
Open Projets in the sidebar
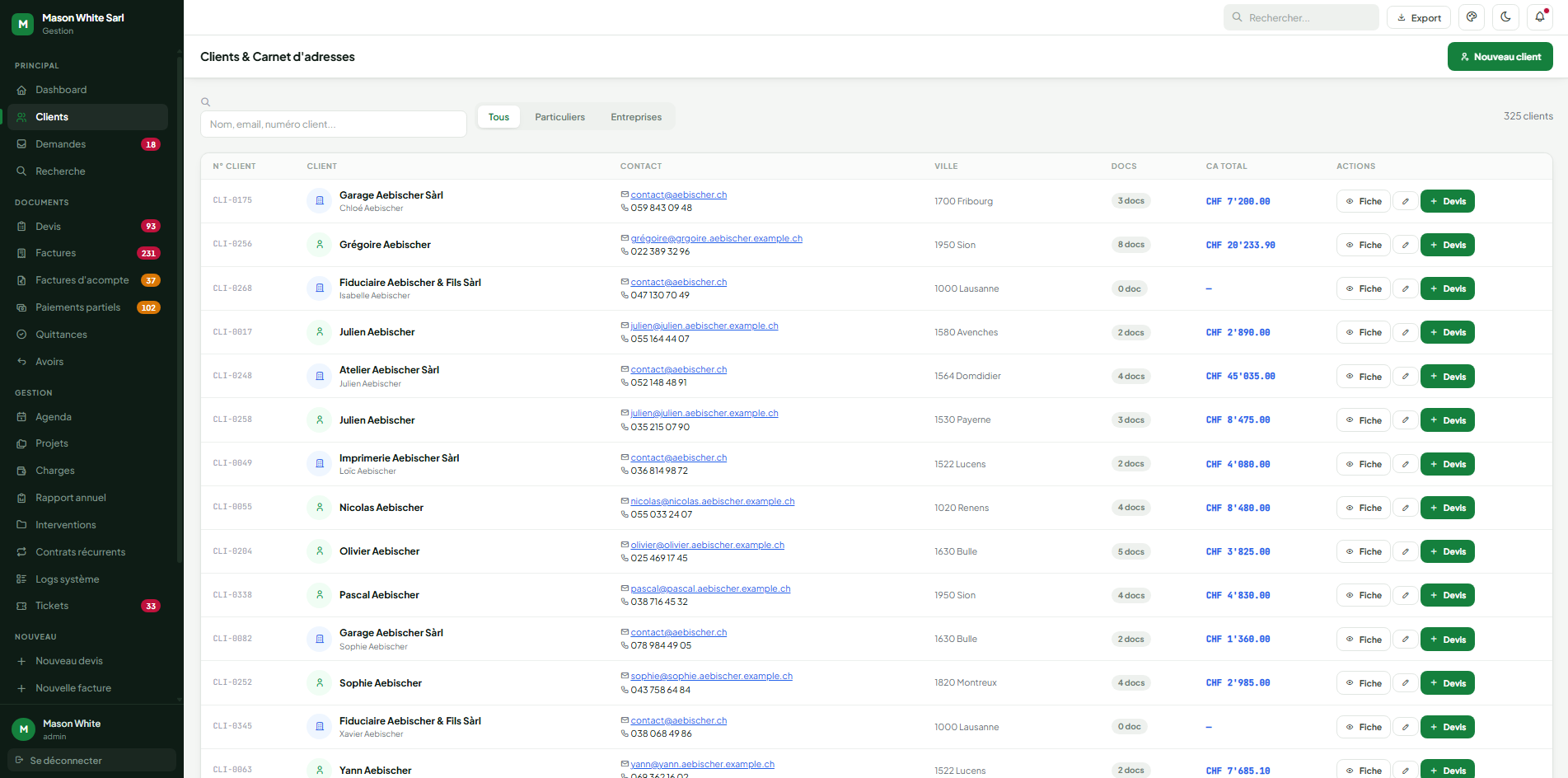tap(88, 443)
